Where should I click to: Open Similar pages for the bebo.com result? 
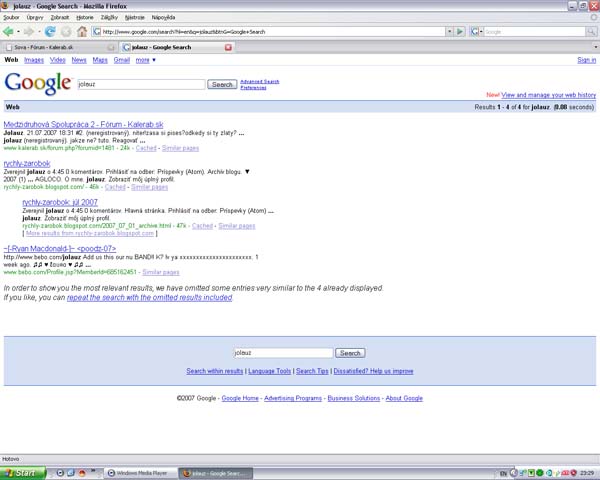pos(161,272)
